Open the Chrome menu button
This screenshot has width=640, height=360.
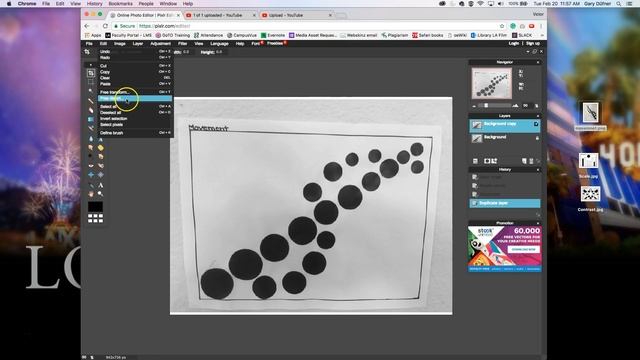point(541,26)
